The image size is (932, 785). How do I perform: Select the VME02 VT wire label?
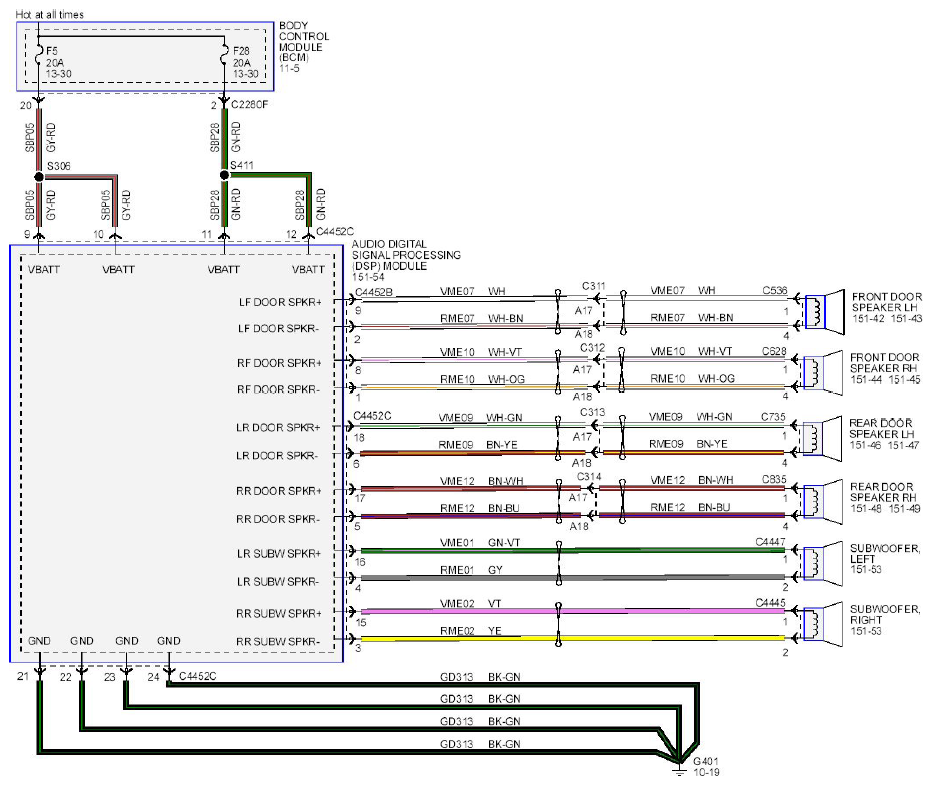(x=471, y=604)
